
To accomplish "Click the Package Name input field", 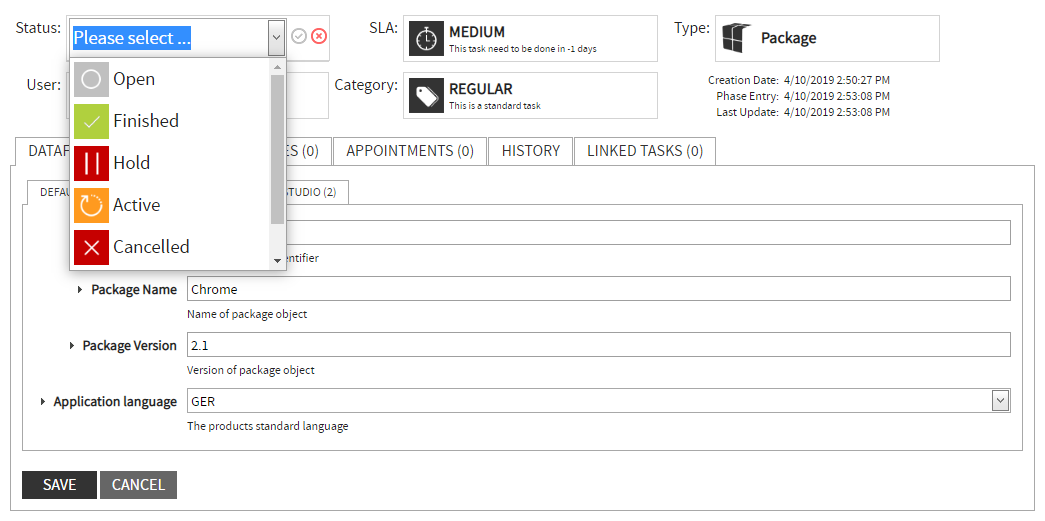I will [x=598, y=289].
